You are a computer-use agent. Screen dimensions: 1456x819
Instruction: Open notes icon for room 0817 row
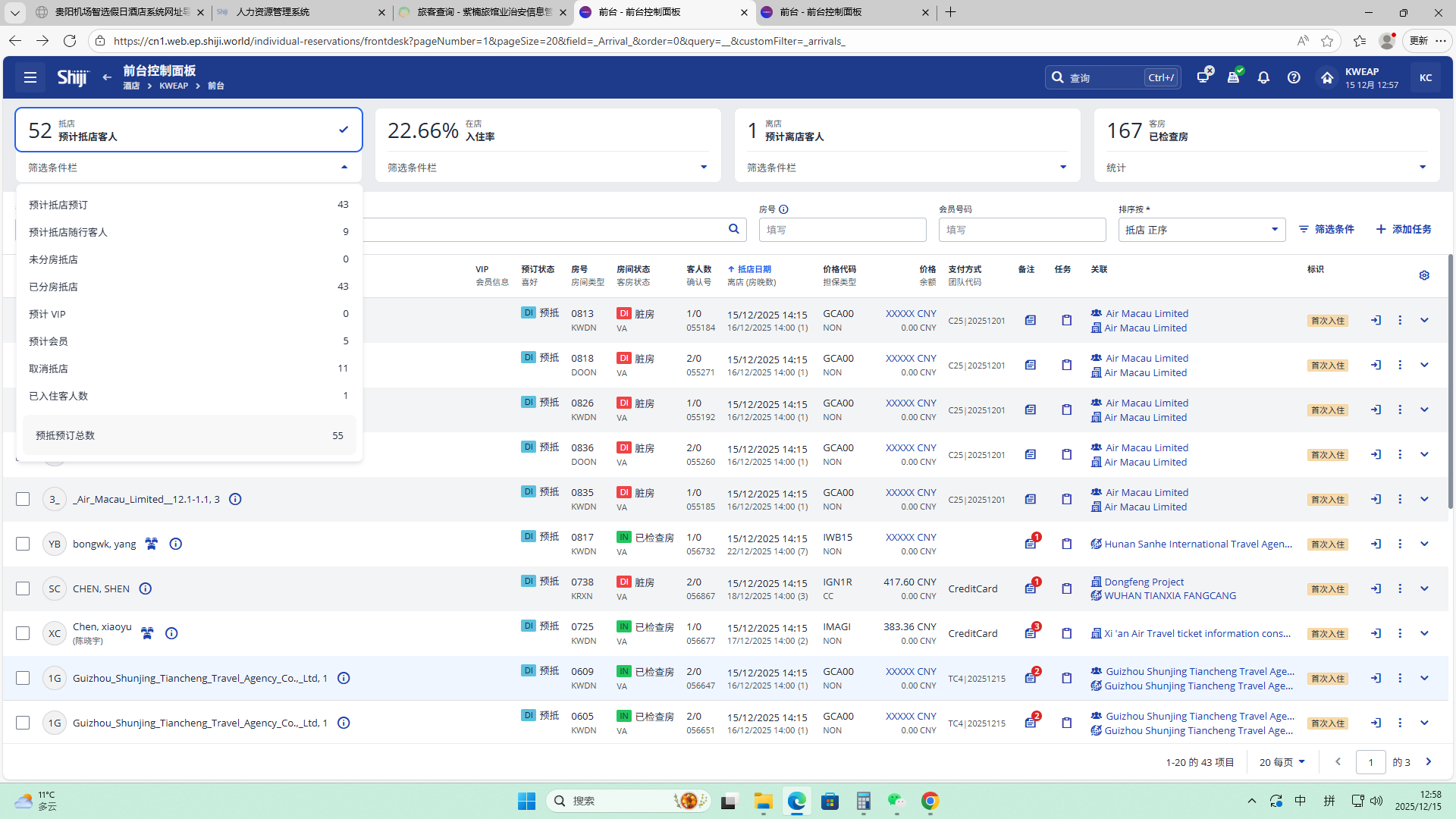click(x=1030, y=544)
